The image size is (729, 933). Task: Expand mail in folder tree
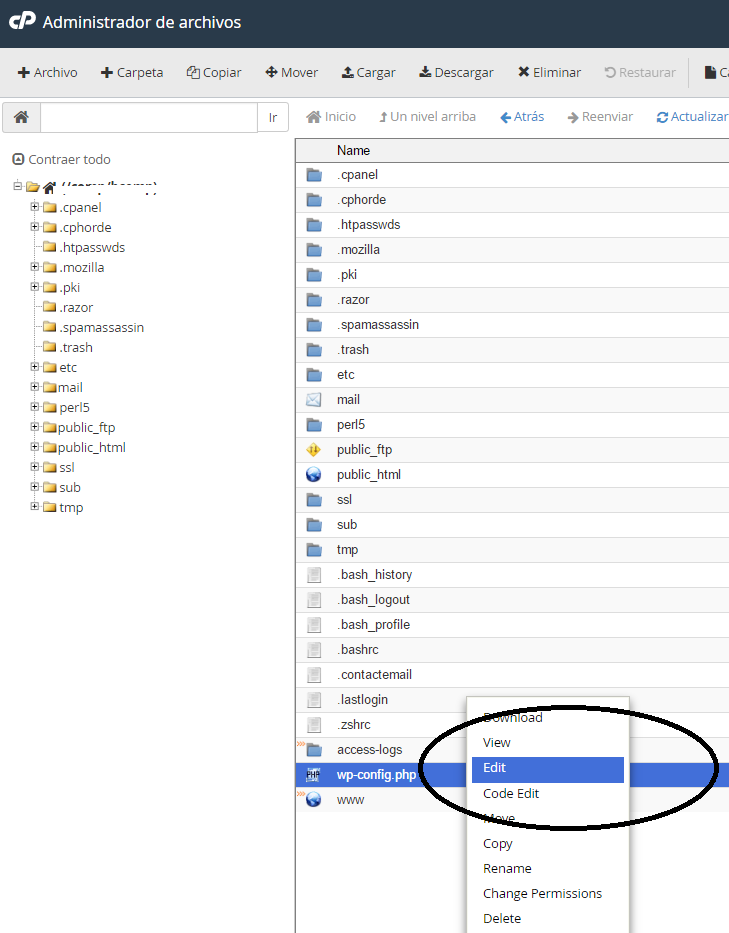(x=35, y=387)
